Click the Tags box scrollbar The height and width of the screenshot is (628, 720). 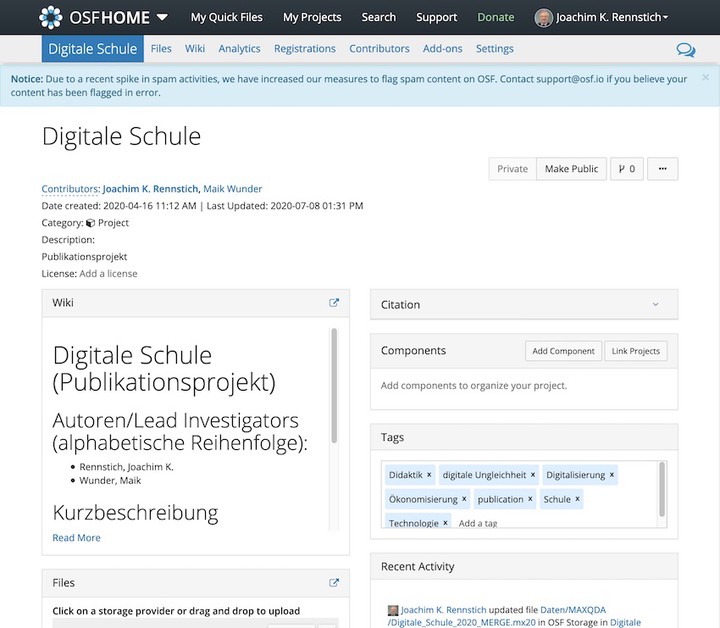(x=662, y=489)
